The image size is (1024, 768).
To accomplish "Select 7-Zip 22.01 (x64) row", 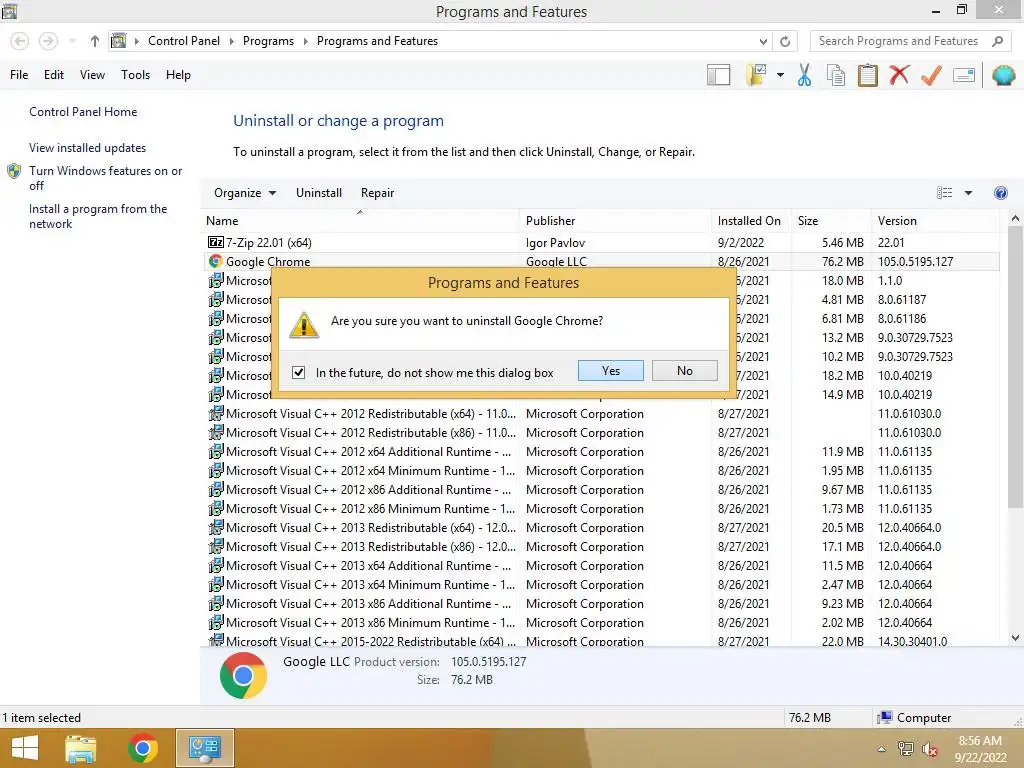I will point(601,242).
